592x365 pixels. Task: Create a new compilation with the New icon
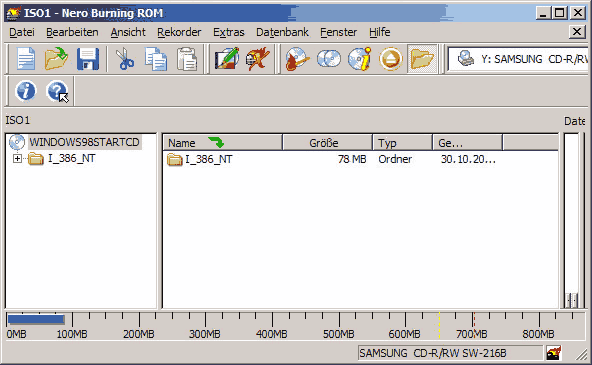[x=26, y=59]
